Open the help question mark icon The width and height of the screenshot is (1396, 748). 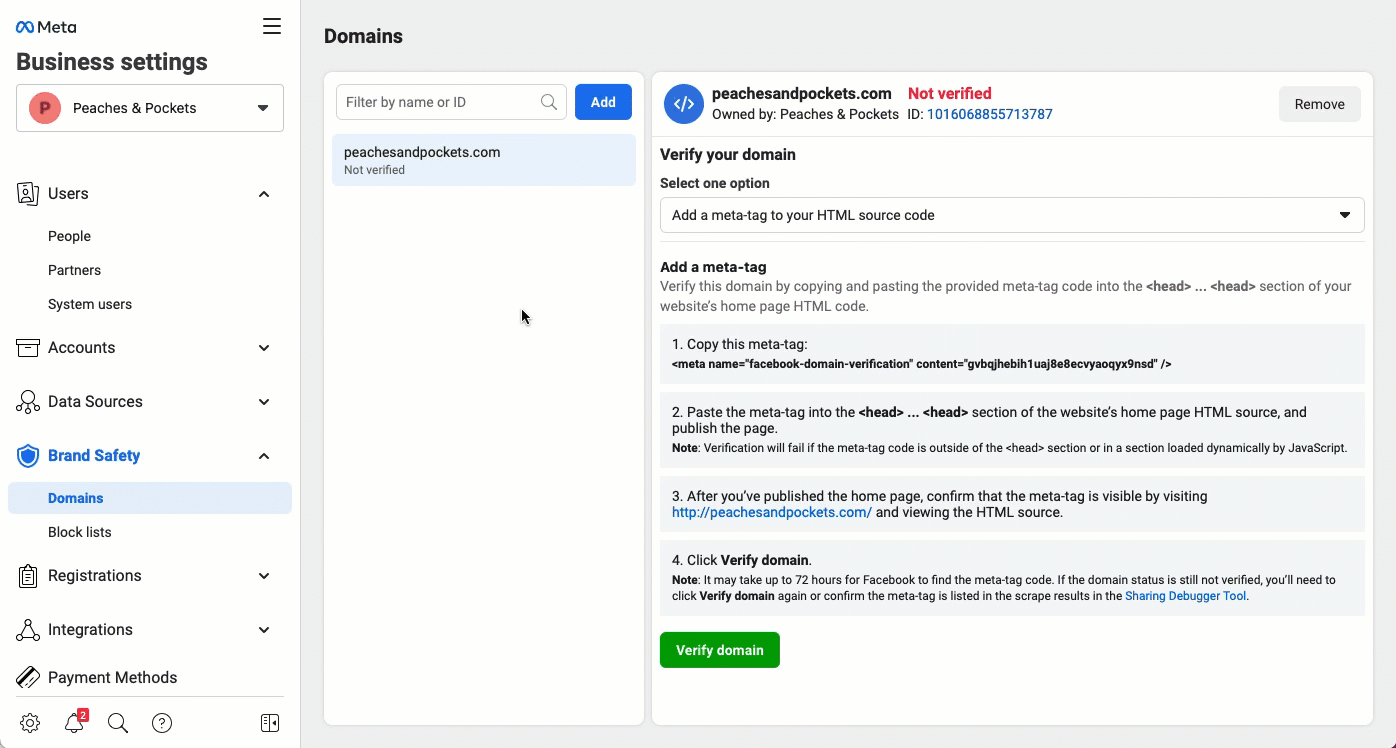point(162,723)
